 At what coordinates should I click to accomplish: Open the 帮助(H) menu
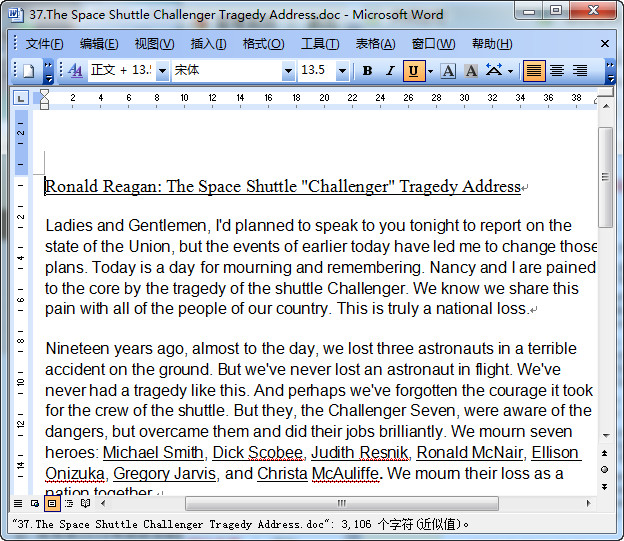tap(492, 44)
